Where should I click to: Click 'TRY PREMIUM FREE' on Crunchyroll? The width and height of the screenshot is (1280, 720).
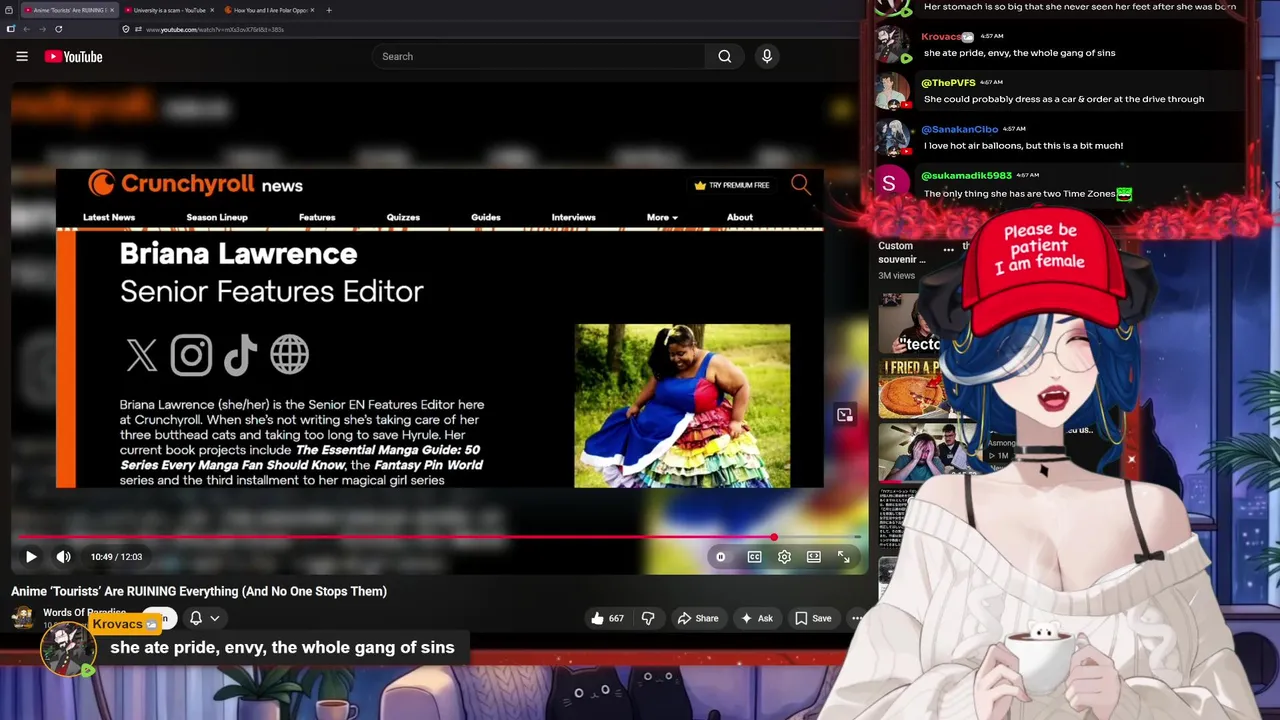[732, 185]
